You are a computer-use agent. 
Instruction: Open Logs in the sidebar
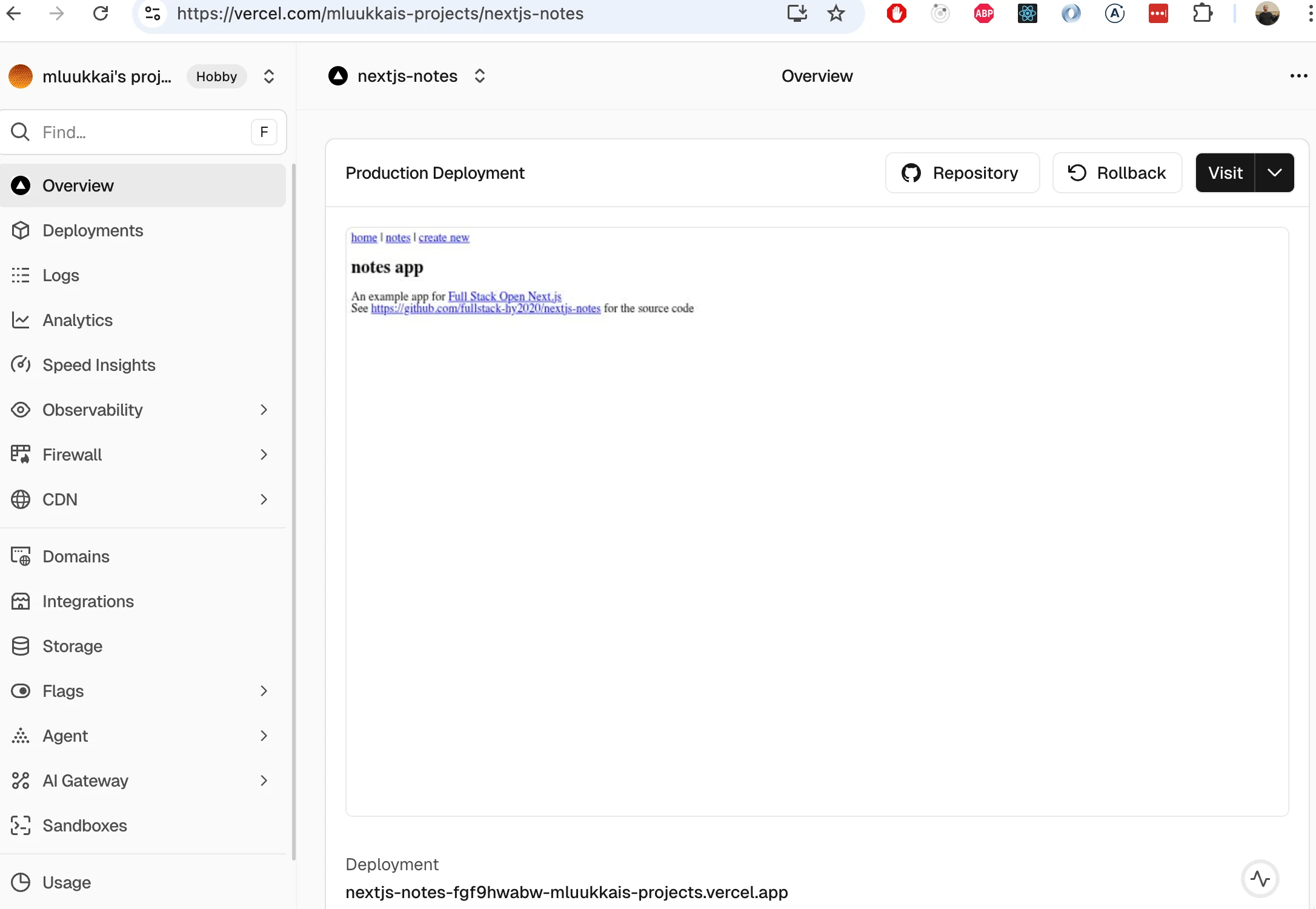[143, 275]
